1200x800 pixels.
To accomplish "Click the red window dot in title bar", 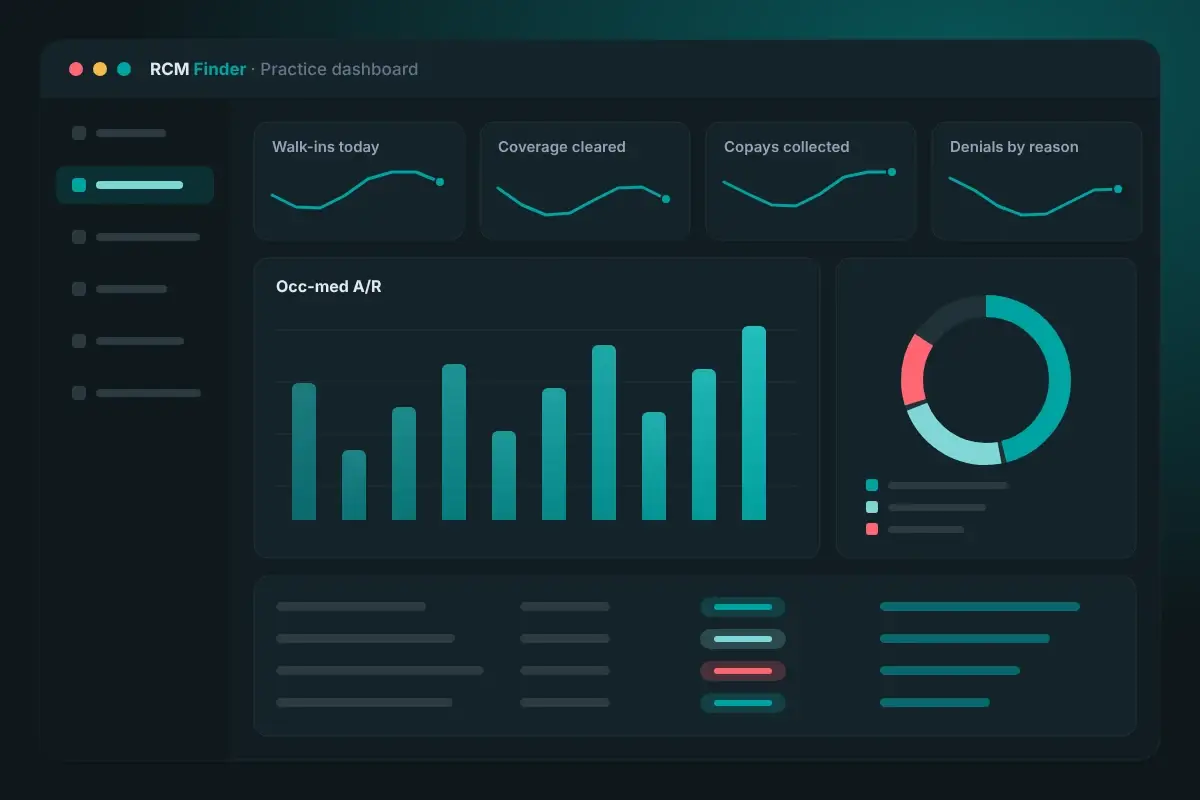I will point(76,69).
